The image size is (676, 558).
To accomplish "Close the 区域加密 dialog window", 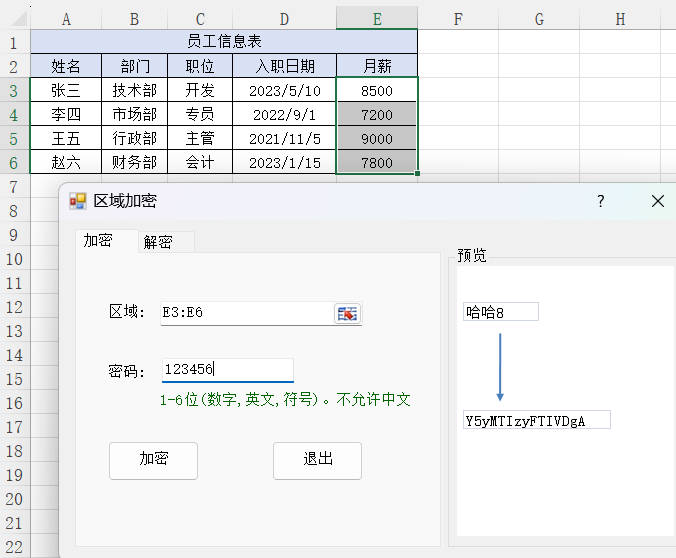I will point(657,201).
